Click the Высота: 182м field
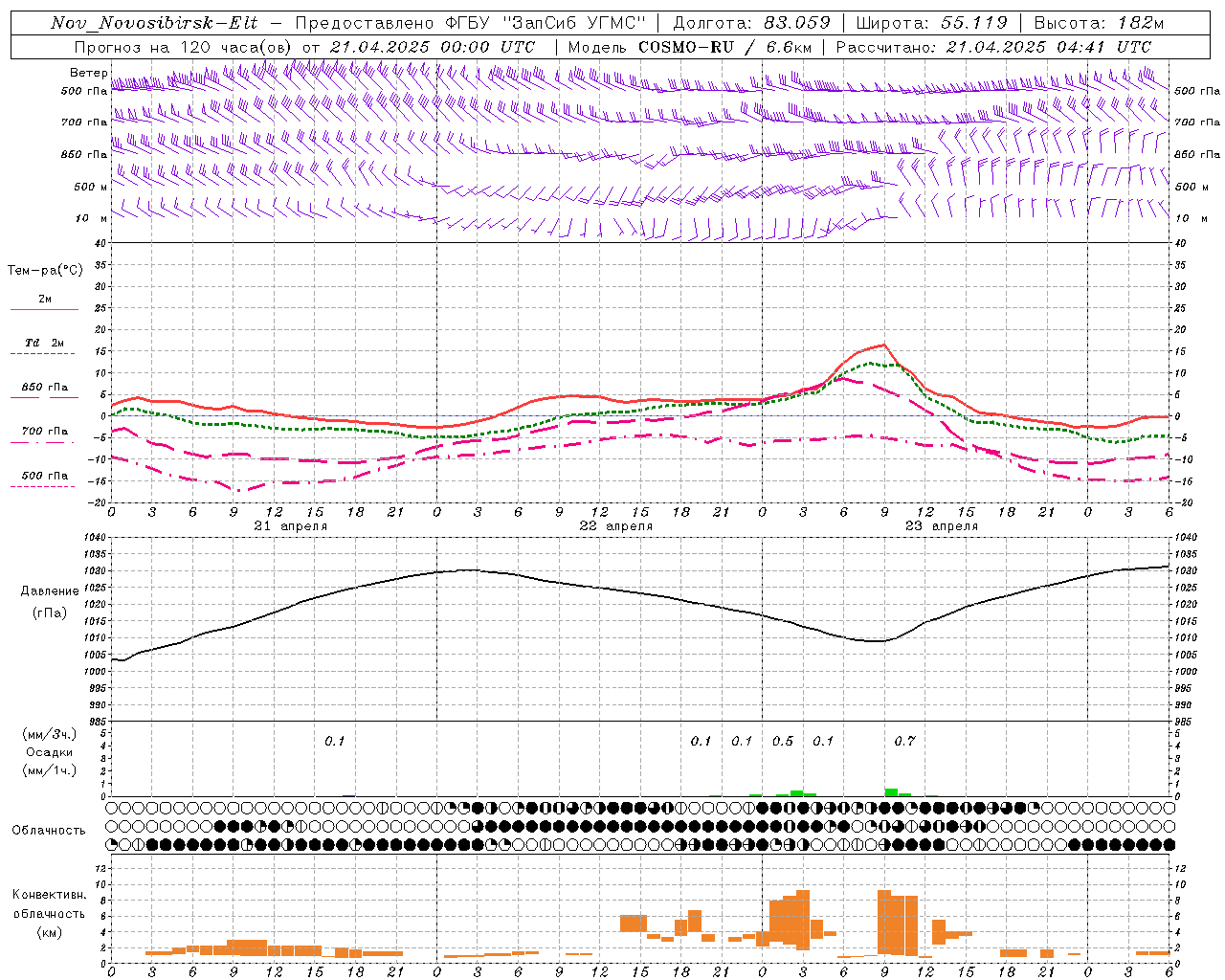Viewport: 1225px width, 980px height. tap(1099, 23)
